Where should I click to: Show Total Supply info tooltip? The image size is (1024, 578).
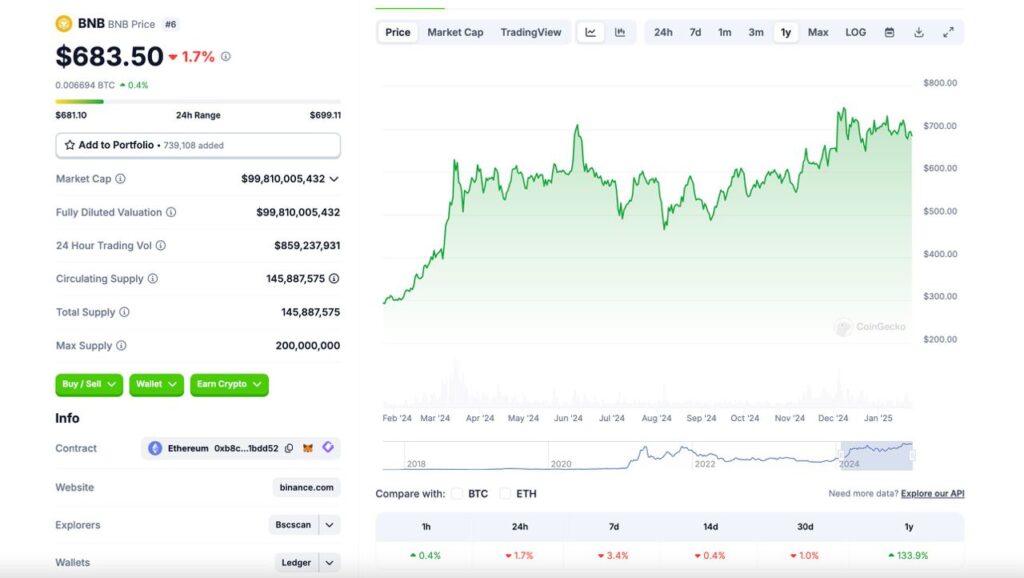(x=124, y=312)
